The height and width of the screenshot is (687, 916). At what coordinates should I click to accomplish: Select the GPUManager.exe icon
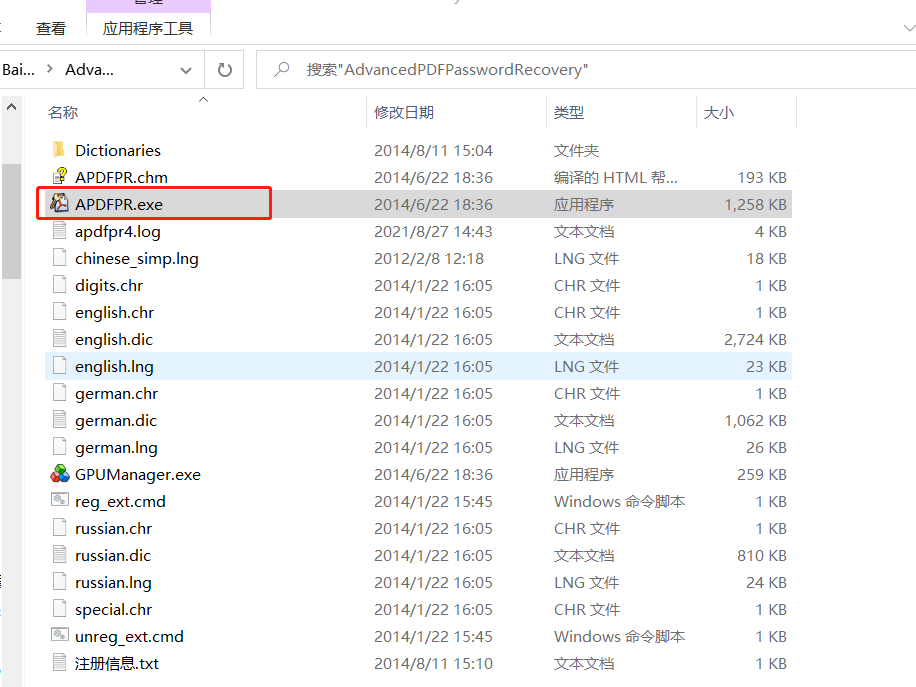(x=59, y=474)
